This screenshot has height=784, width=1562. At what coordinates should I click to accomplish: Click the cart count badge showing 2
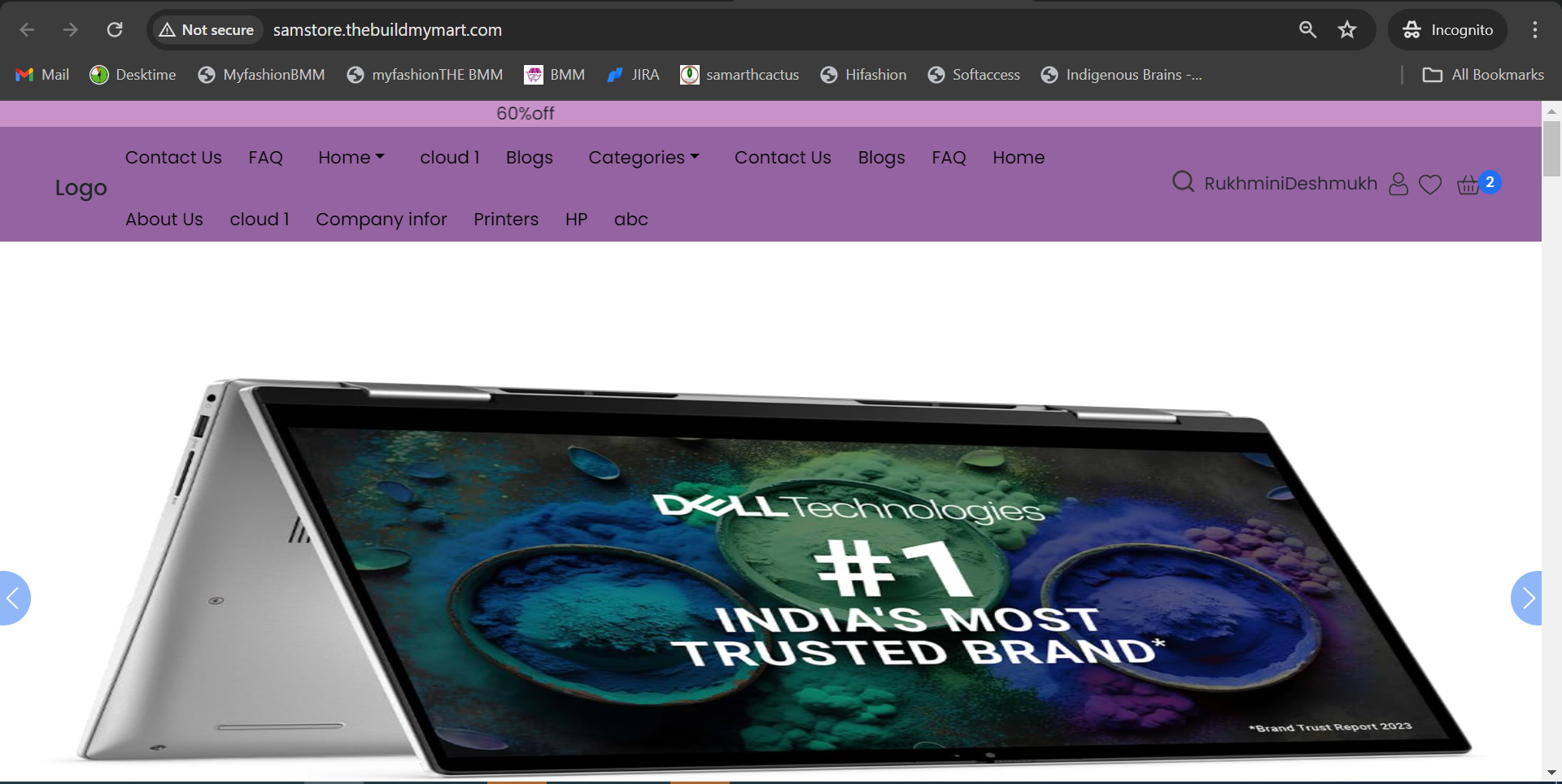coord(1490,182)
